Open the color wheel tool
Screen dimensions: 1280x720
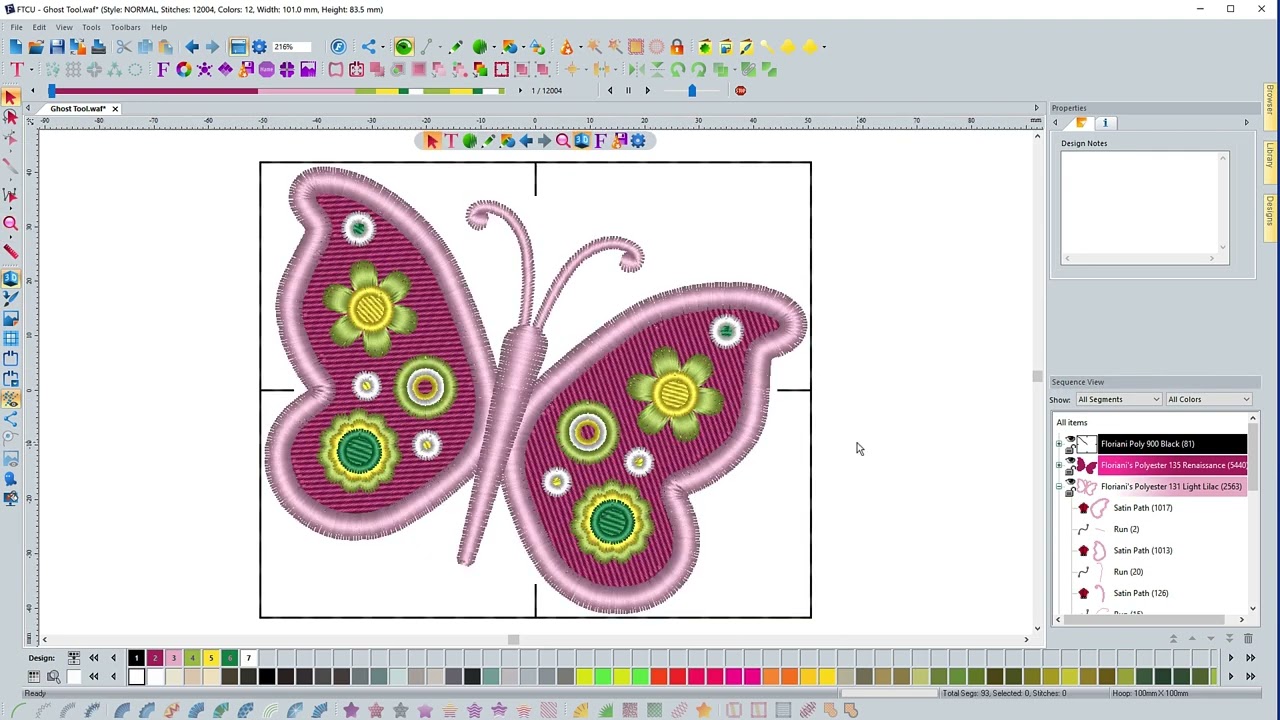coord(184,69)
